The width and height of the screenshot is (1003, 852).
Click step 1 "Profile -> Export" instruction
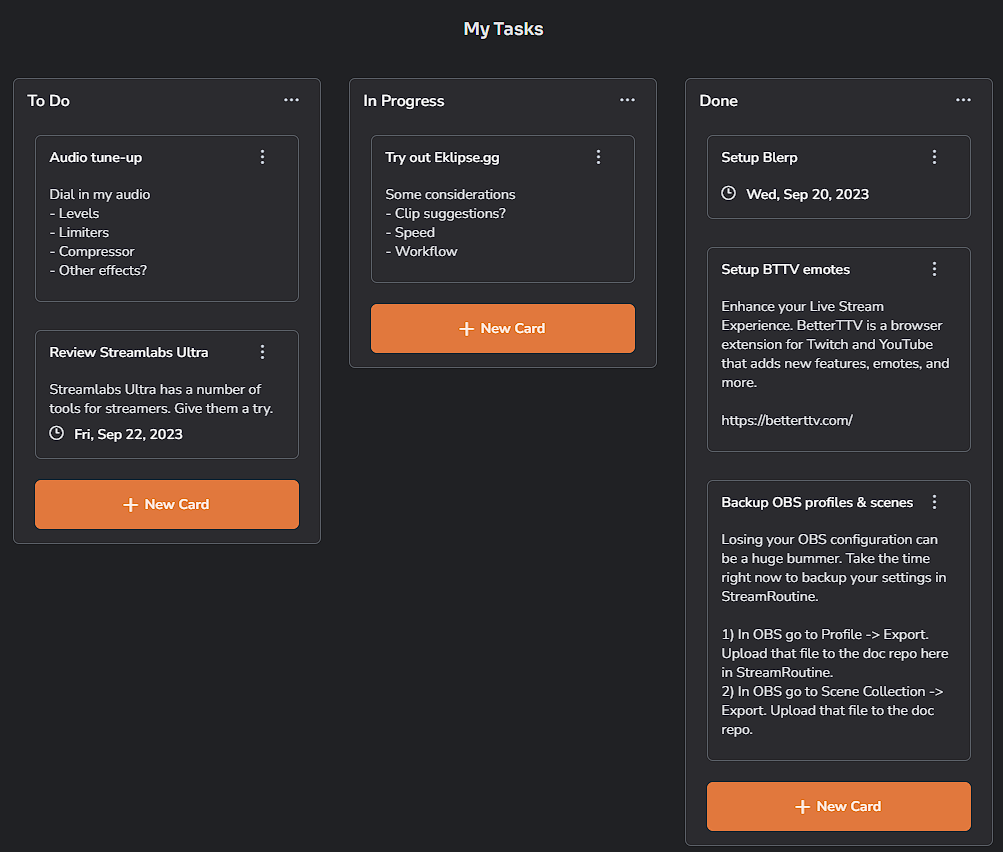(835, 653)
